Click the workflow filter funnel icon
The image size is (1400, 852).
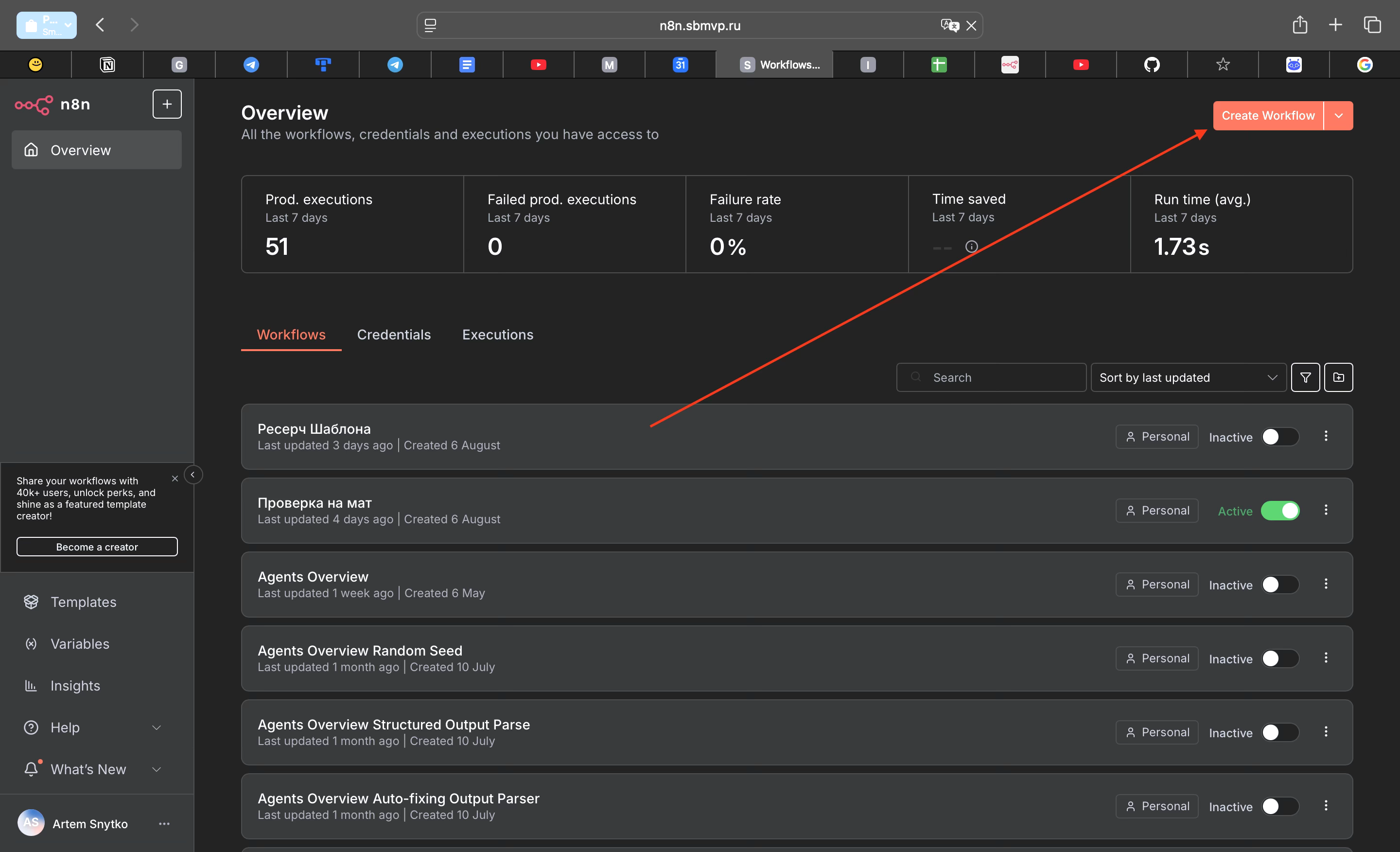click(x=1305, y=377)
